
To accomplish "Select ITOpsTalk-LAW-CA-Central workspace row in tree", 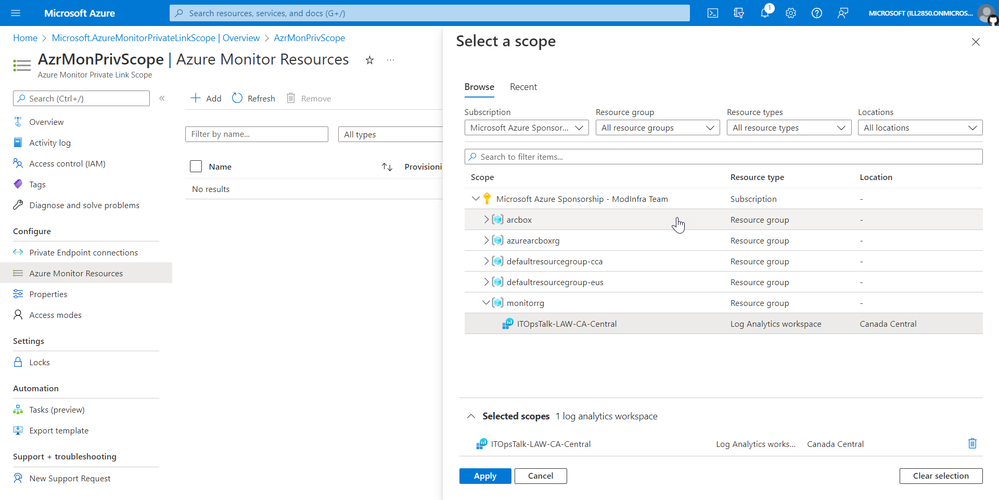I will click(723, 324).
